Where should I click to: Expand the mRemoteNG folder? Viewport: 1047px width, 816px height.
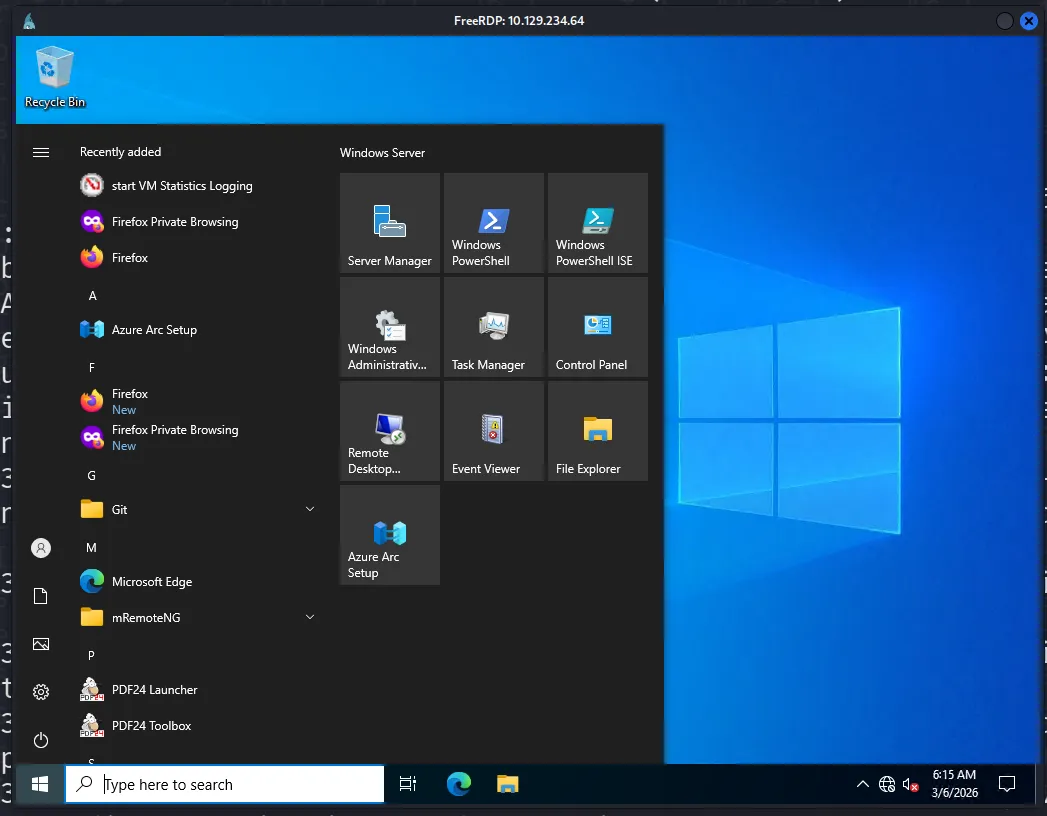coord(197,618)
